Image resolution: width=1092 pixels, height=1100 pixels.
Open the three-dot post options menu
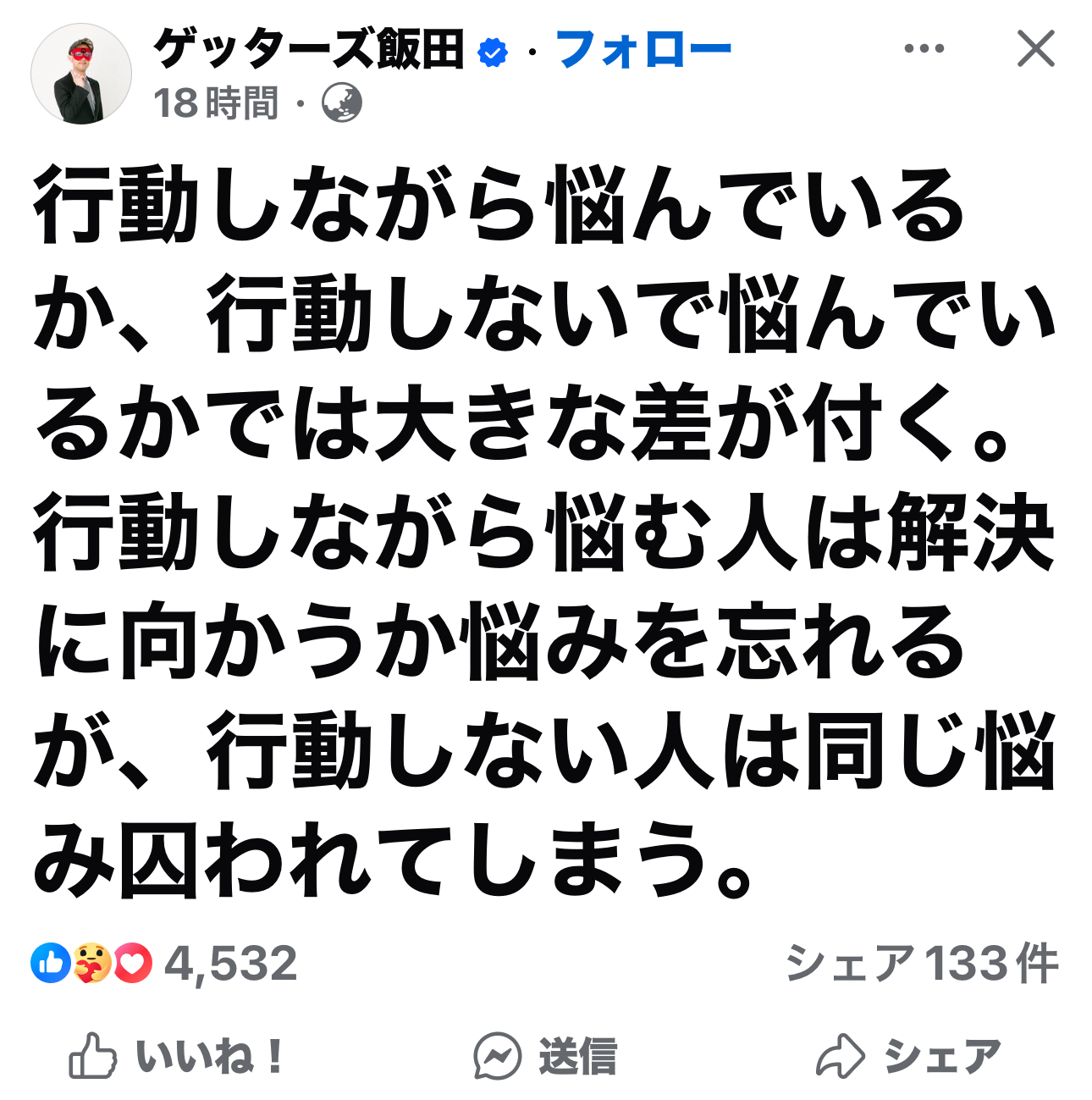(924, 49)
